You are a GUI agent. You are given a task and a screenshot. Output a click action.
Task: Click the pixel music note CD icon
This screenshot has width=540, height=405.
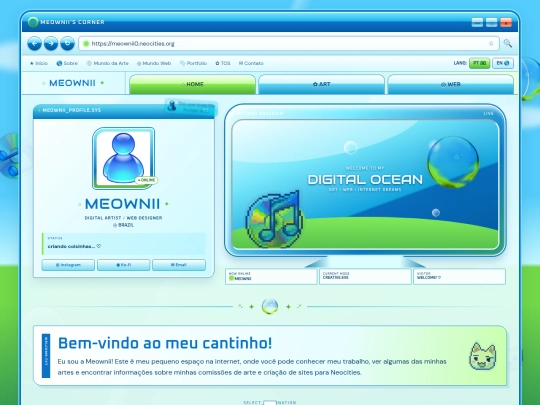click(x=275, y=220)
